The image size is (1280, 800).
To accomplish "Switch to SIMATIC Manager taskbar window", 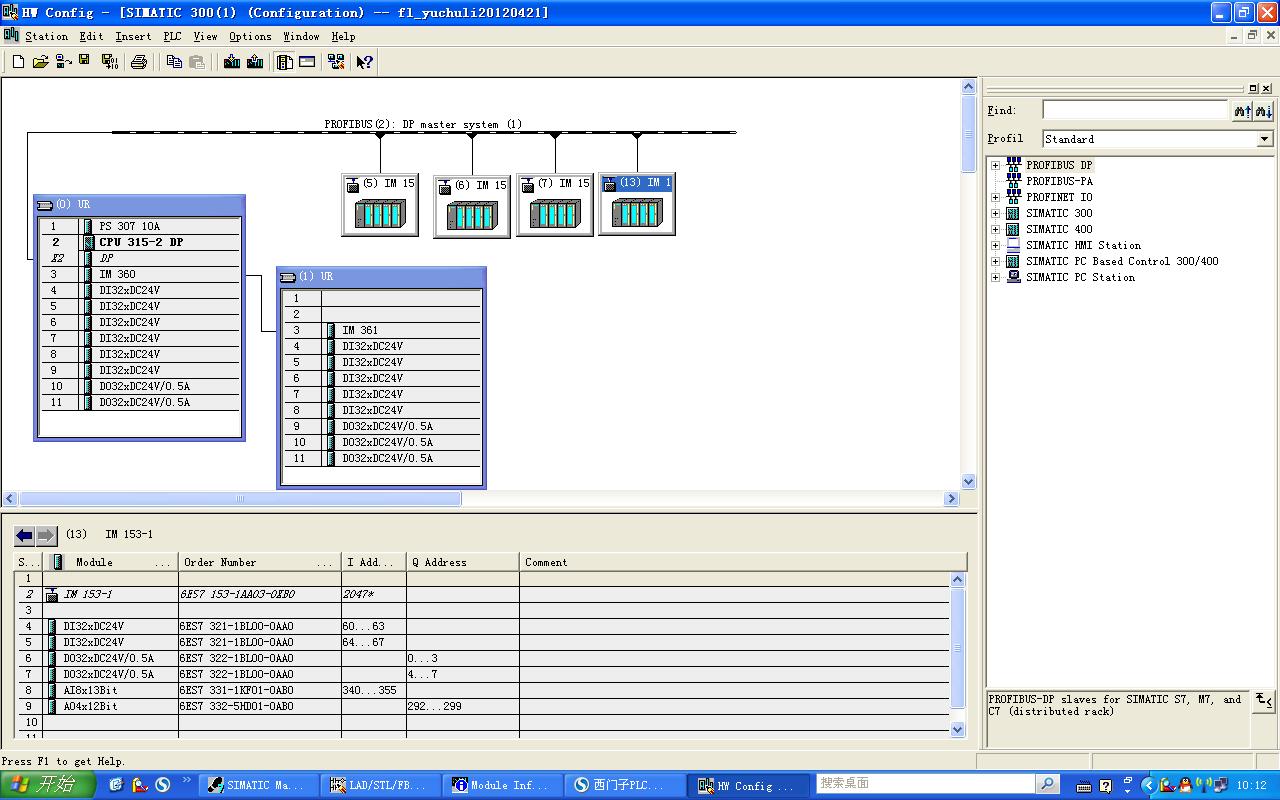I will [259, 786].
